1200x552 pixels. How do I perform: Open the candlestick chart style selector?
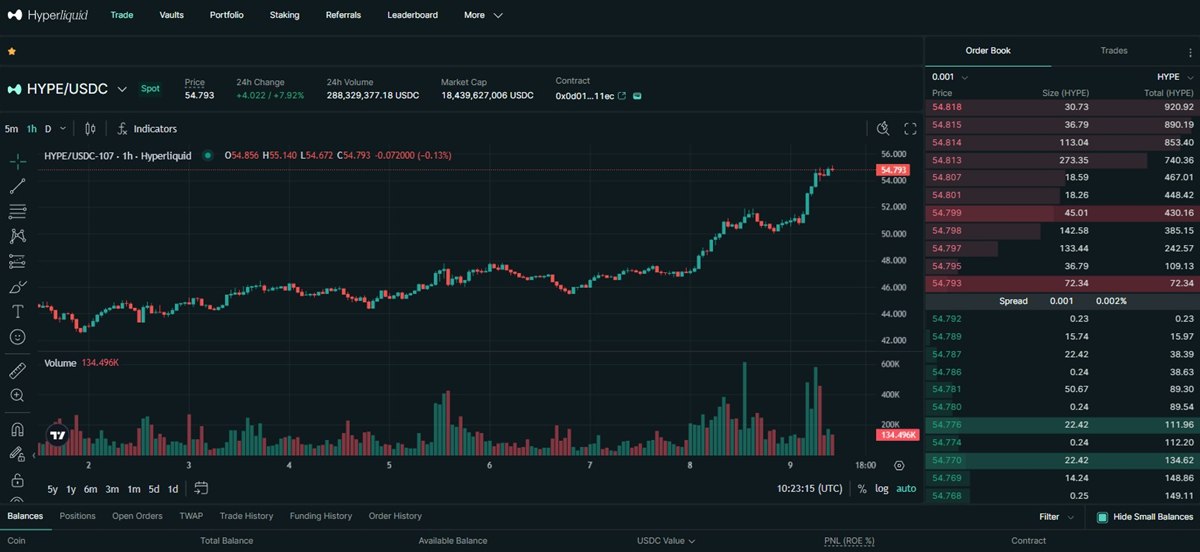click(90, 128)
